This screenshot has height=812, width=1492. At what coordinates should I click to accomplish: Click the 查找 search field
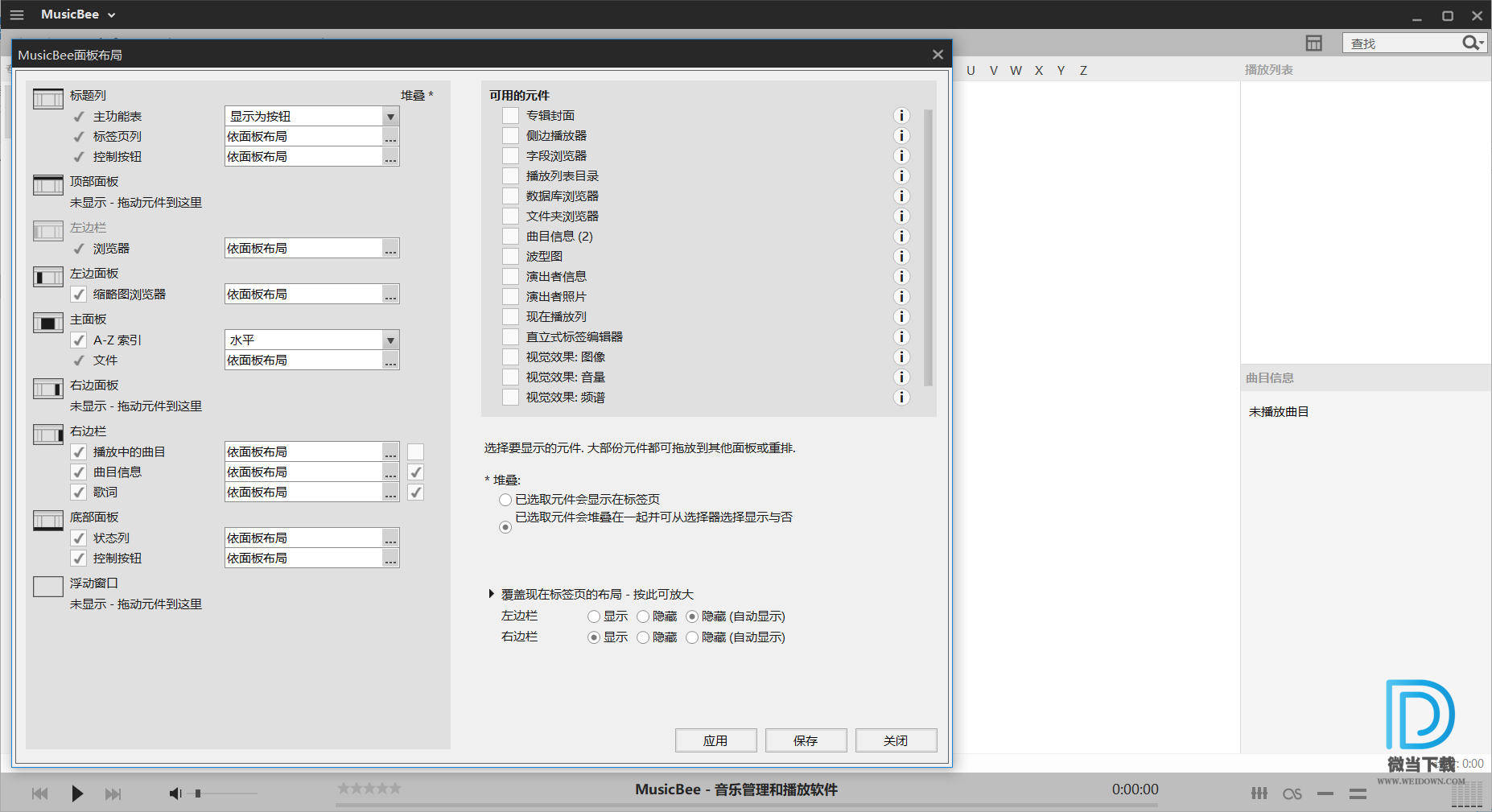[x=1402, y=43]
